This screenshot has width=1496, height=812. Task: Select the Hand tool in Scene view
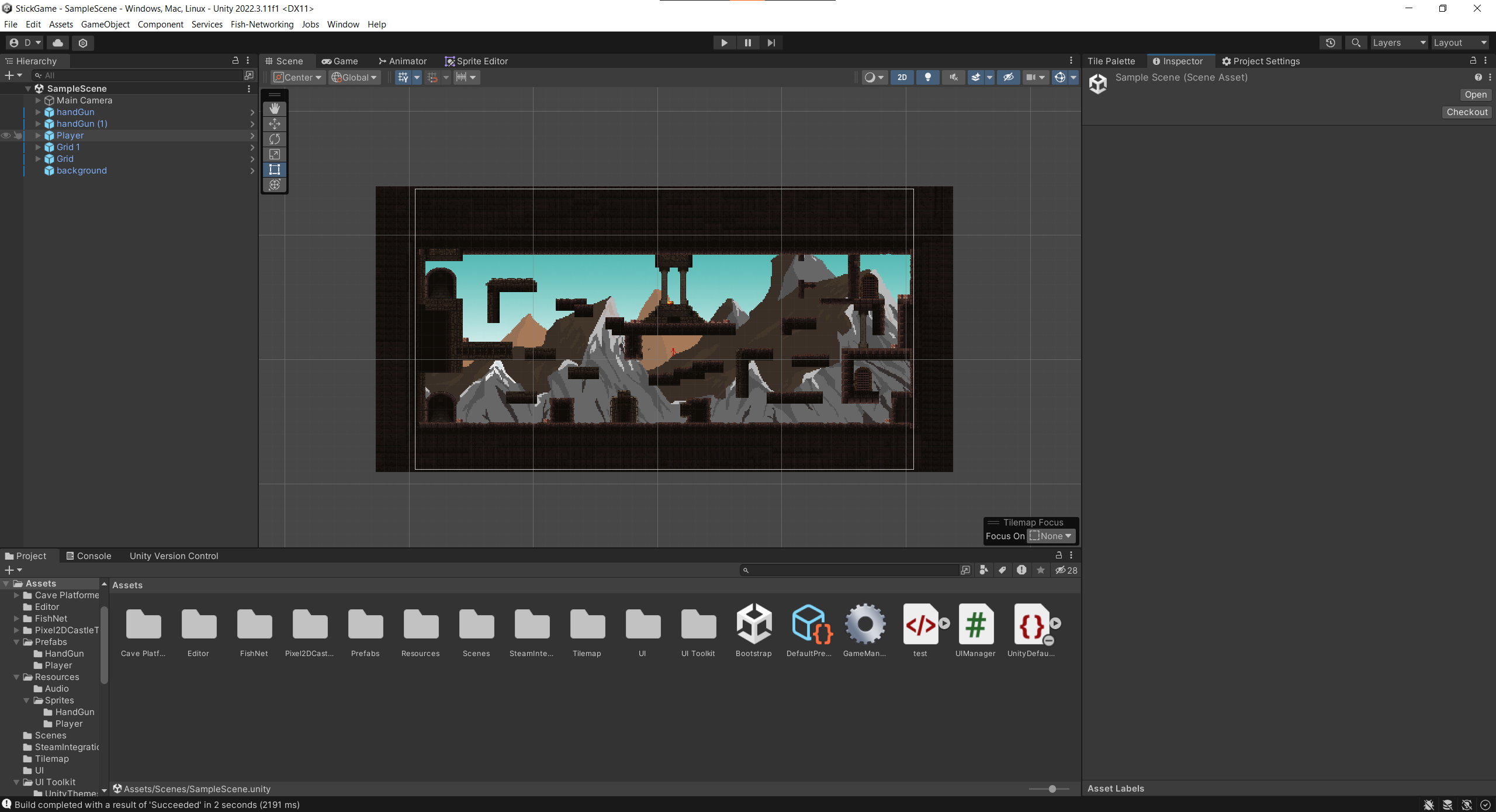click(274, 108)
